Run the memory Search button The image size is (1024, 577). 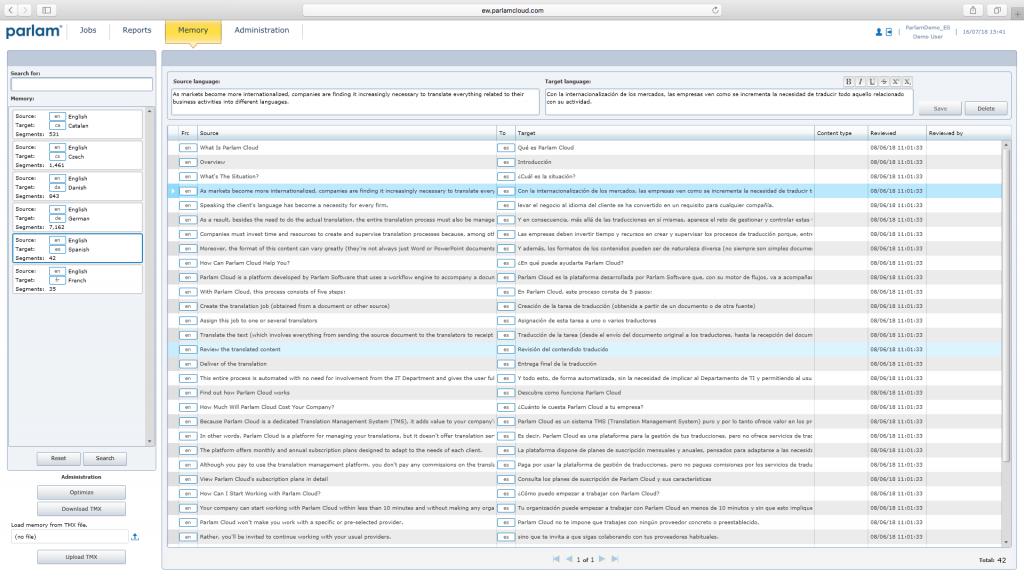(x=104, y=458)
